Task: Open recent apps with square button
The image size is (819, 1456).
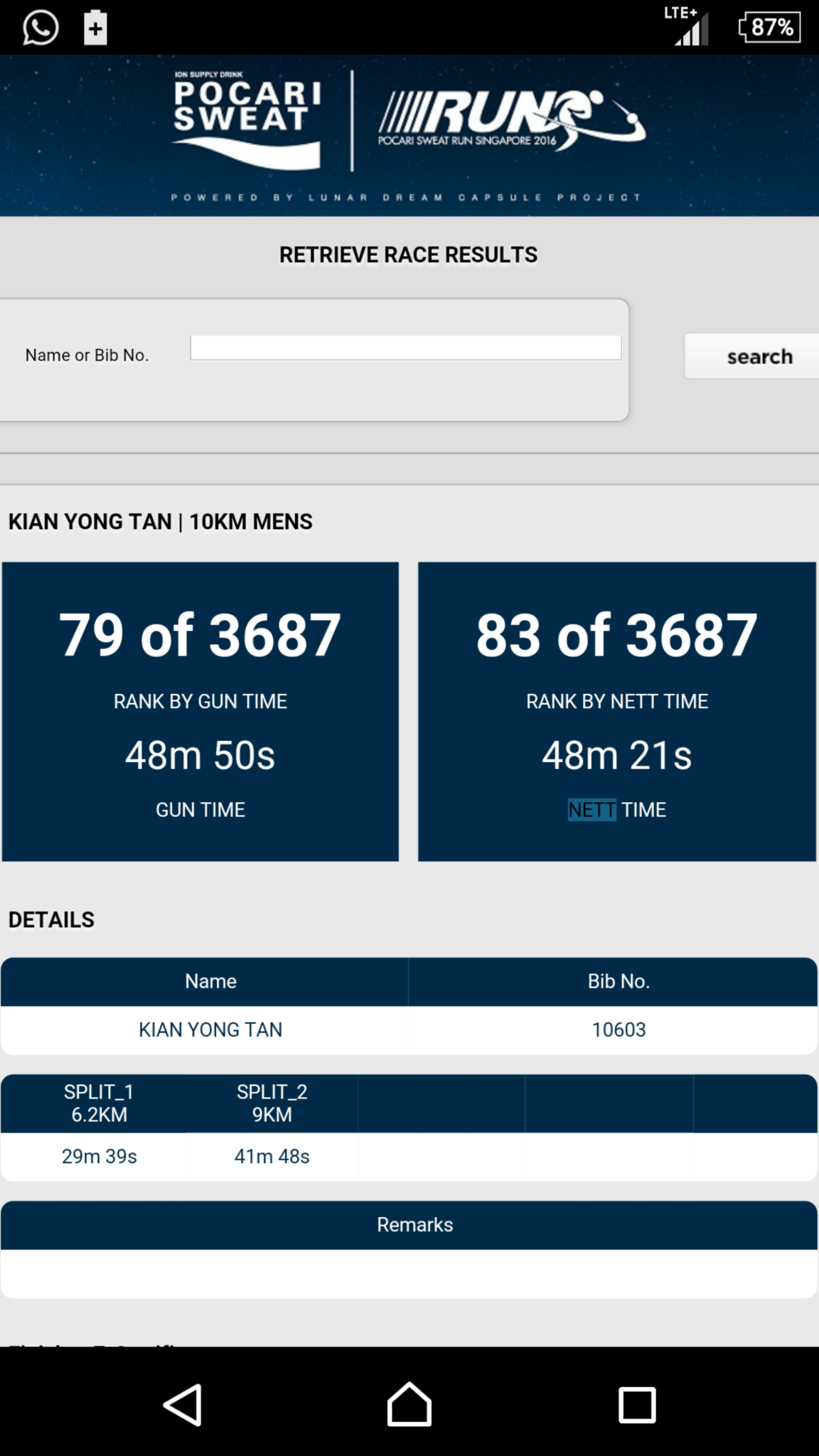Action: click(636, 1404)
